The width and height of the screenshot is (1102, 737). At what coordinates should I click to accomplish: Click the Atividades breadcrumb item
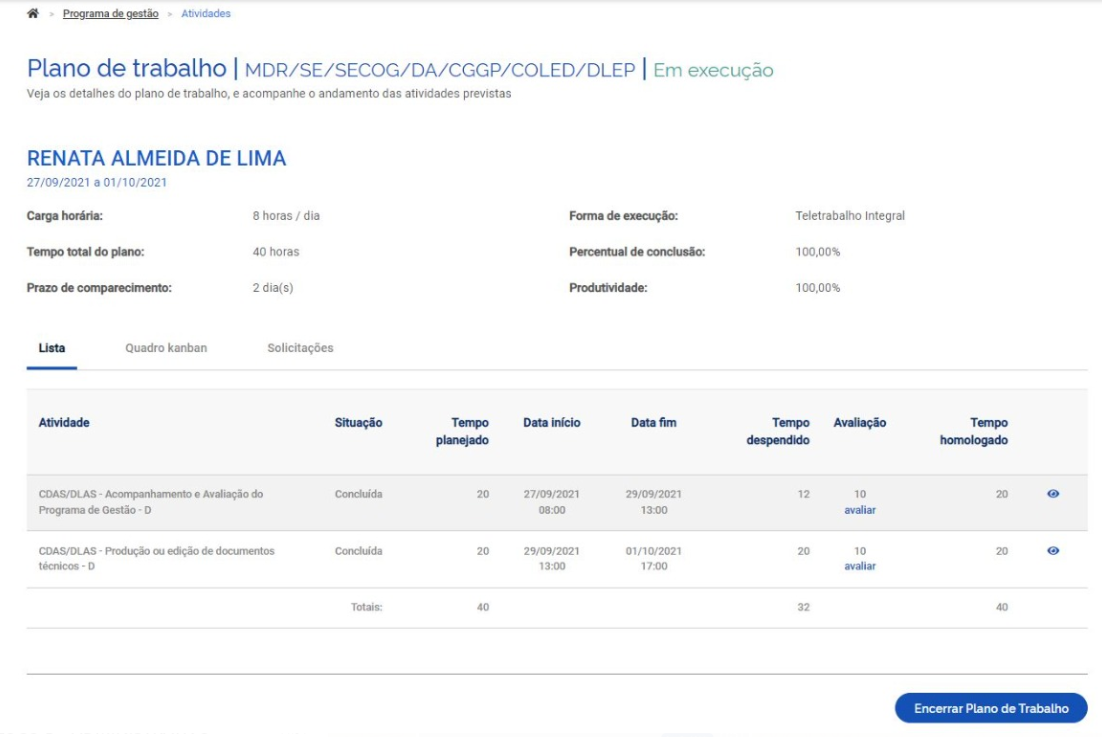pyautogui.click(x=205, y=14)
